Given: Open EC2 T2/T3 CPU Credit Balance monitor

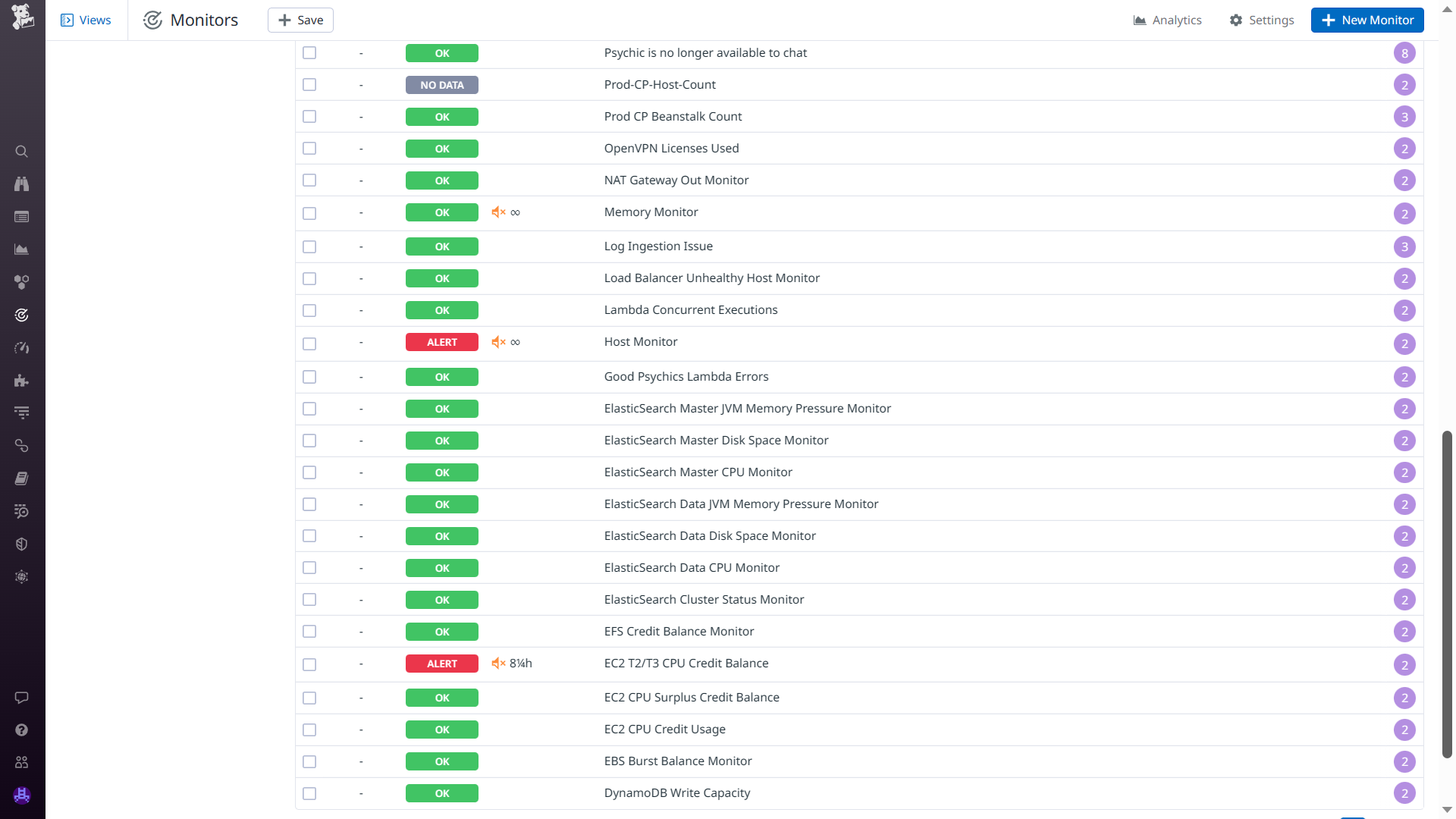Looking at the screenshot, I should click(686, 664).
